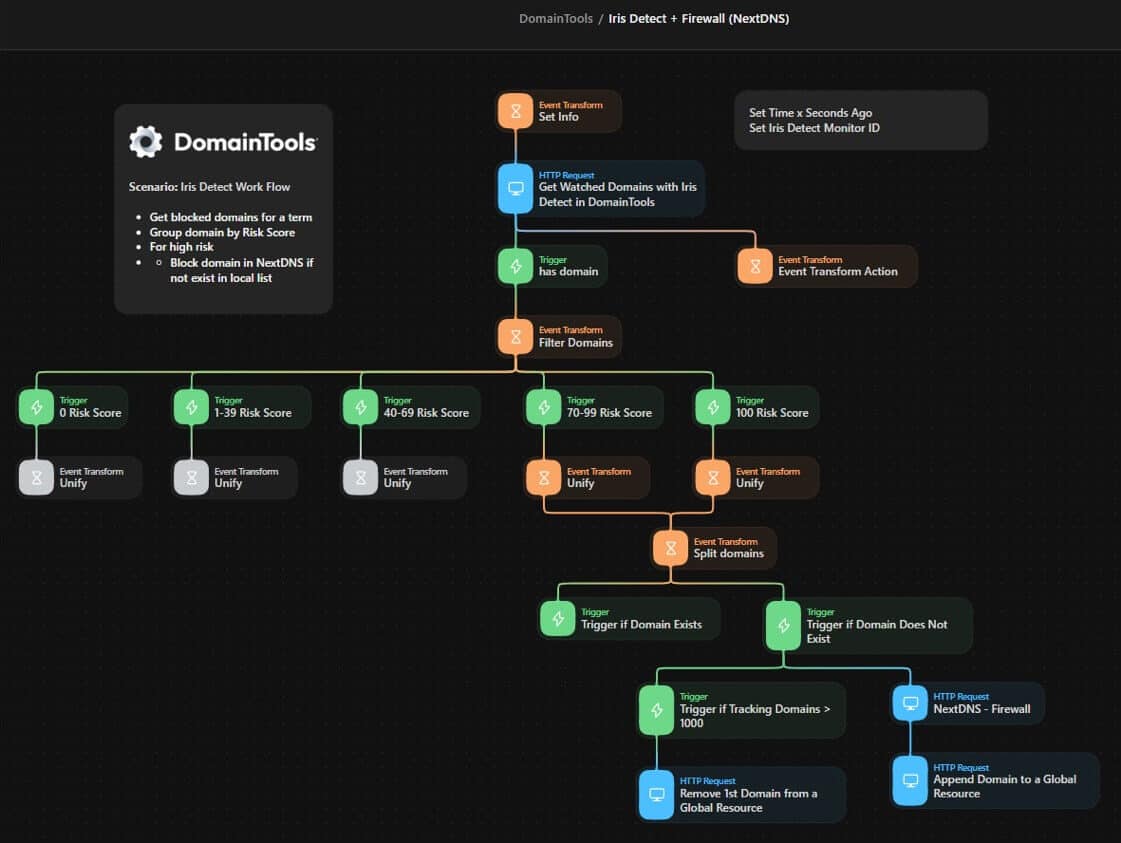Select the Get Watched Domains HTTP Request icon
This screenshot has height=843, width=1121.
(515, 189)
